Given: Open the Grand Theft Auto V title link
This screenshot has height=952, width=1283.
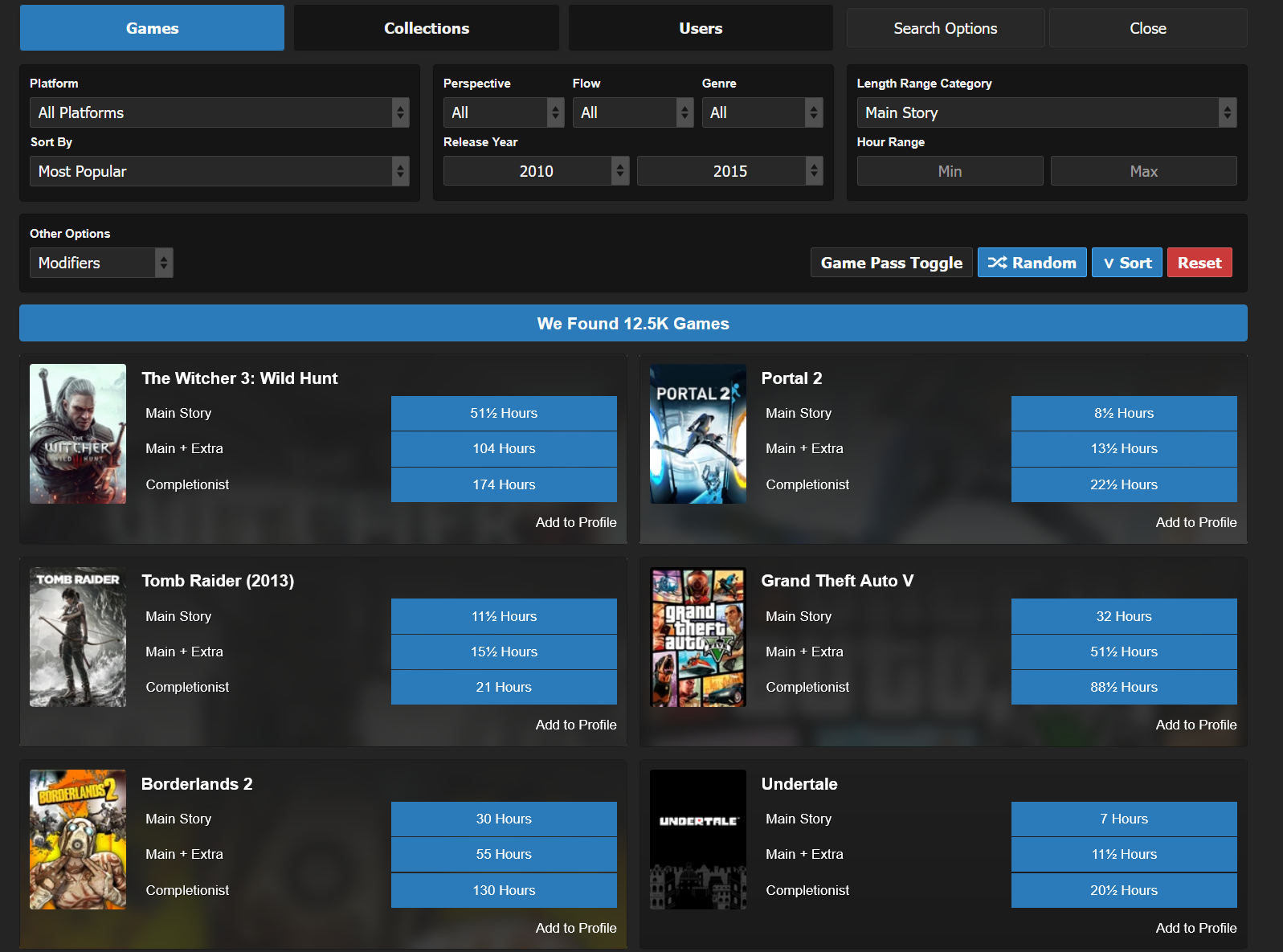Looking at the screenshot, I should pyautogui.click(x=837, y=581).
